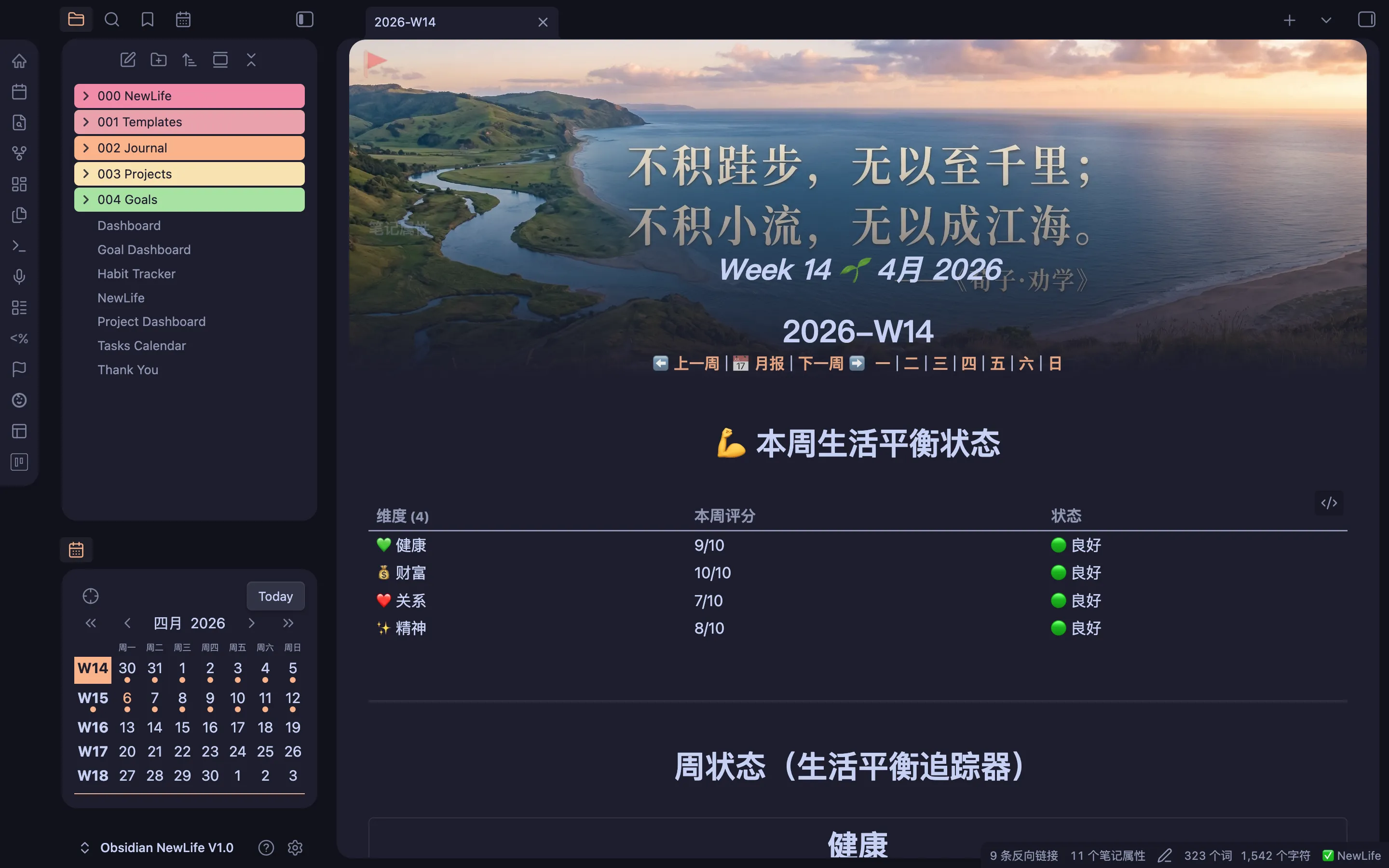Click 9 条反向链接 in status bar
1389x868 pixels.
(x=1023, y=855)
